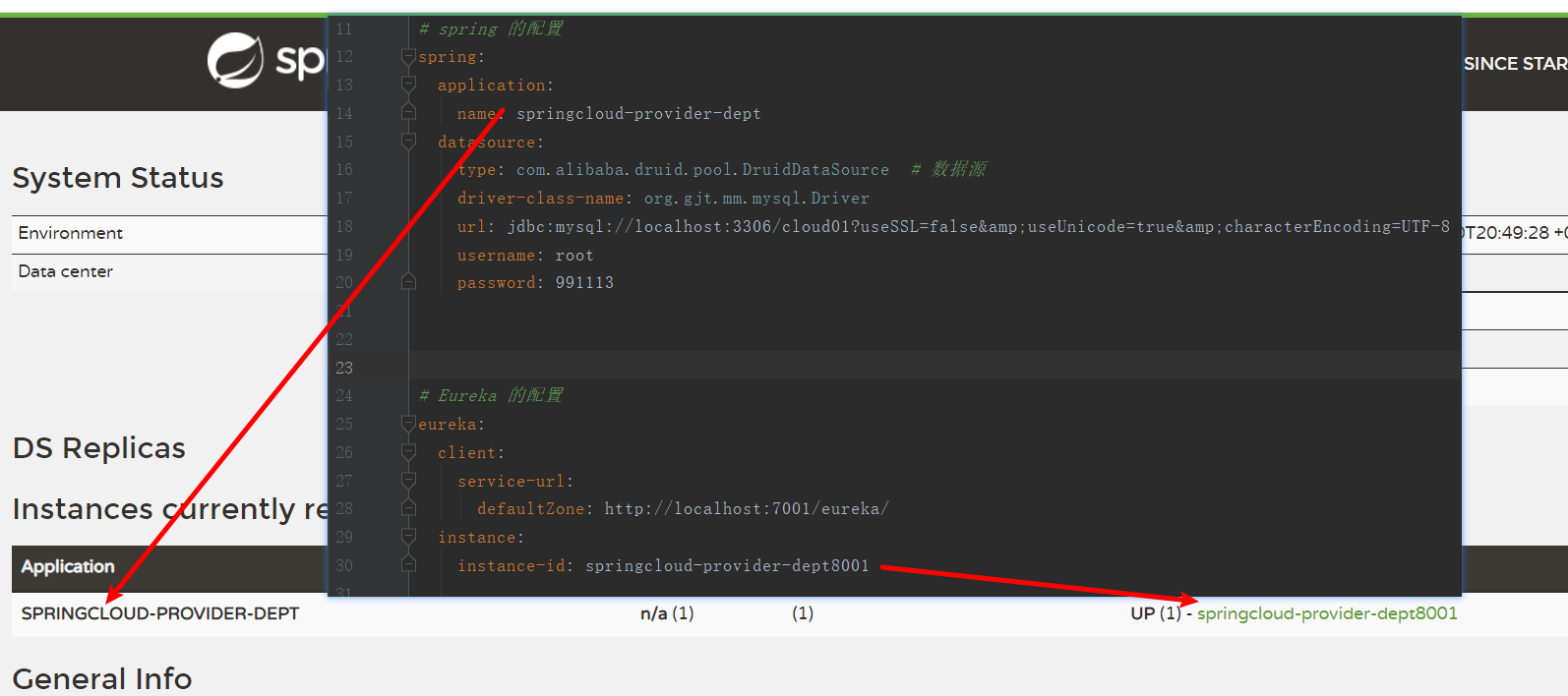
Task: Click line number 11 in the gutter
Action: click(x=344, y=29)
